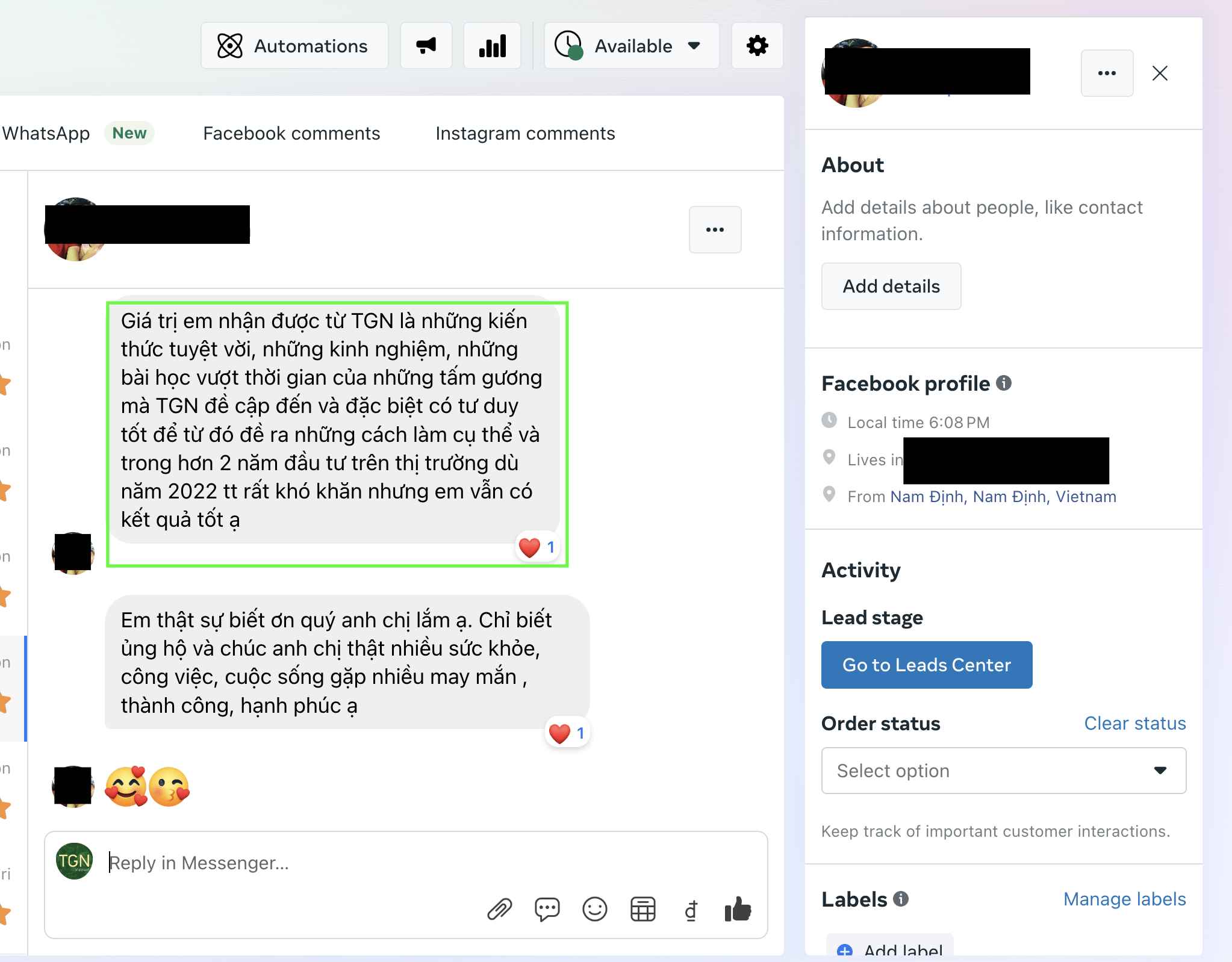Open inbox settings gear icon
Screen dimensions: 1232x962
tap(757, 46)
